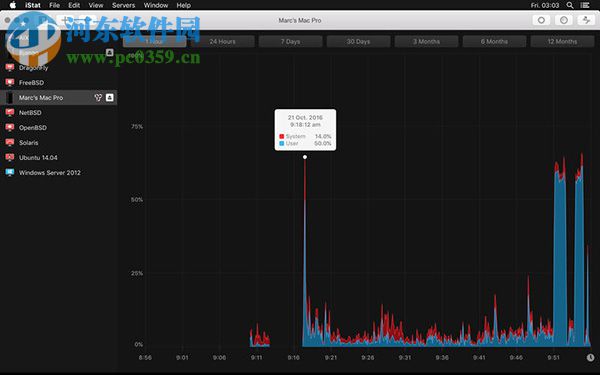Click the middle circle toolbar button
The width and height of the screenshot is (600, 375).
pyautogui.click(x=564, y=20)
